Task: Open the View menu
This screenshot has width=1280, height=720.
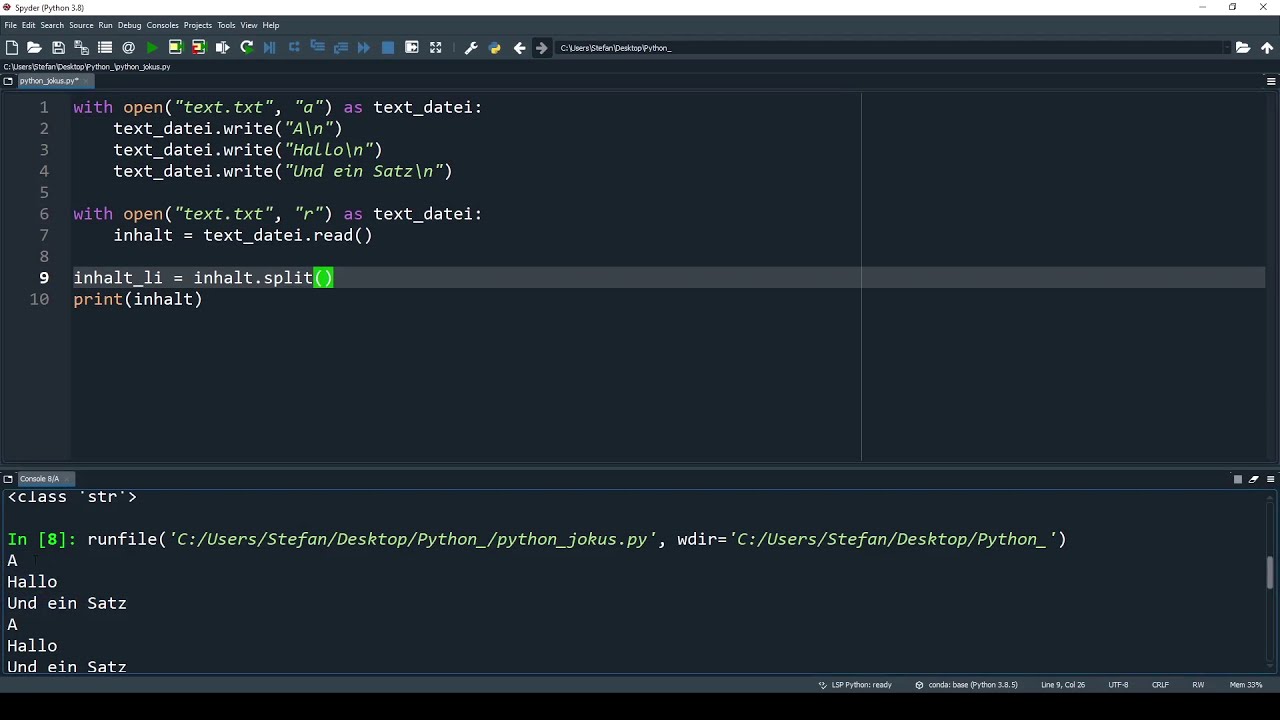Action: tap(249, 25)
